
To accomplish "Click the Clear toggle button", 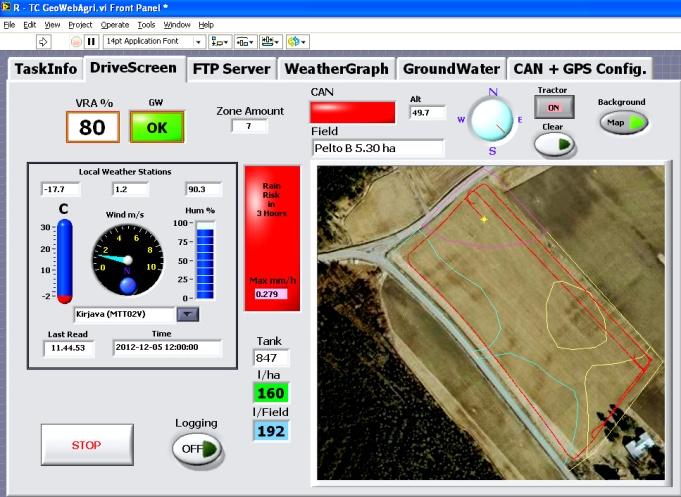I will pos(554,145).
